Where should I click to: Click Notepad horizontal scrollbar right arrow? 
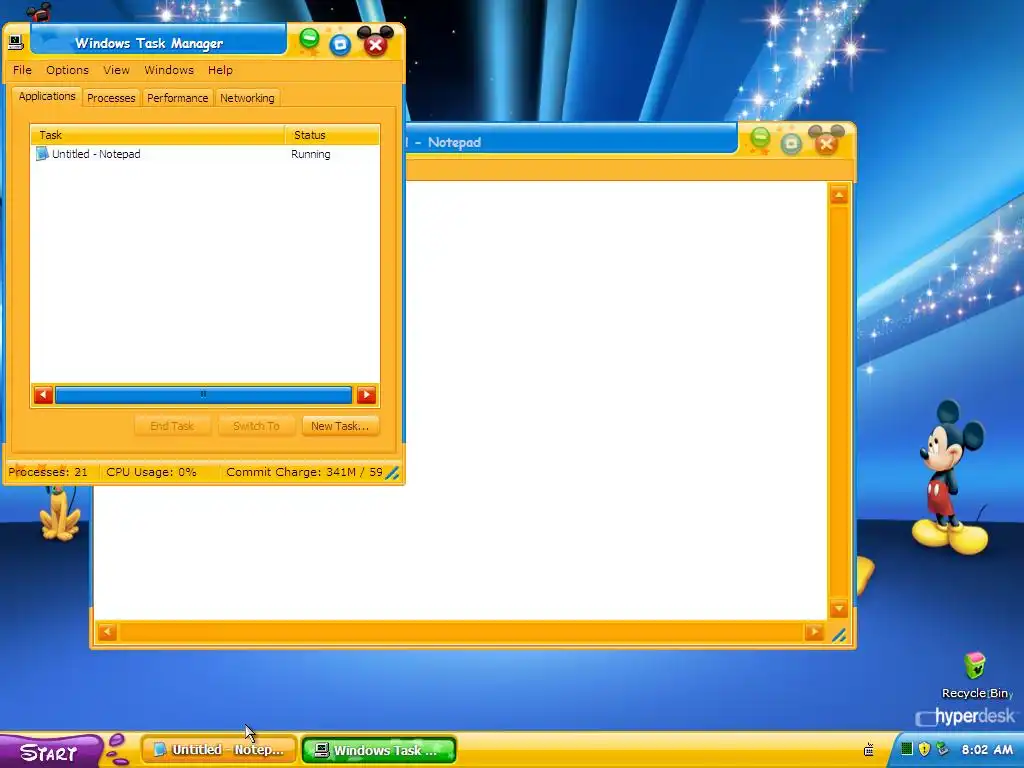coord(814,632)
